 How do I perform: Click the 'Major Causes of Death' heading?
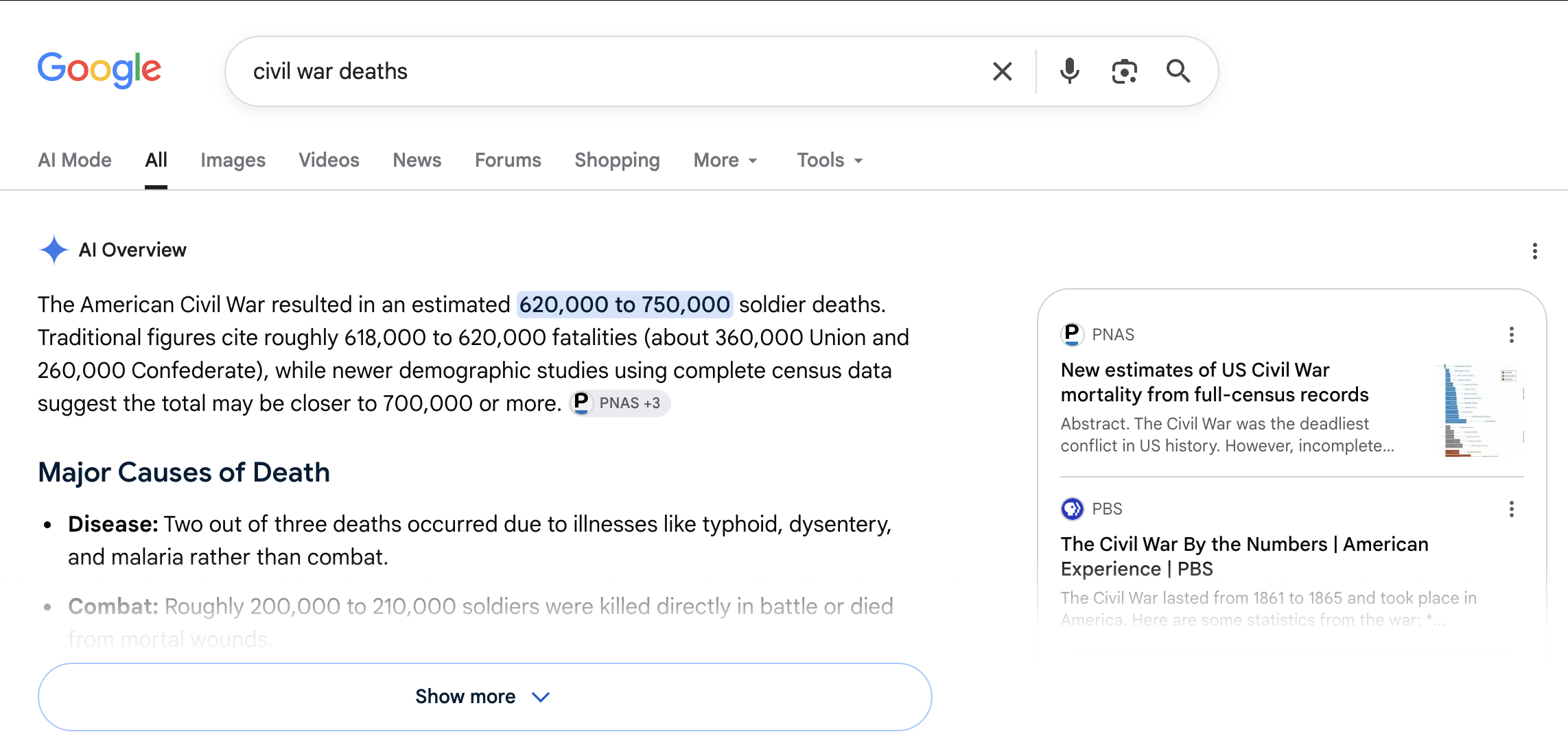[x=184, y=473]
